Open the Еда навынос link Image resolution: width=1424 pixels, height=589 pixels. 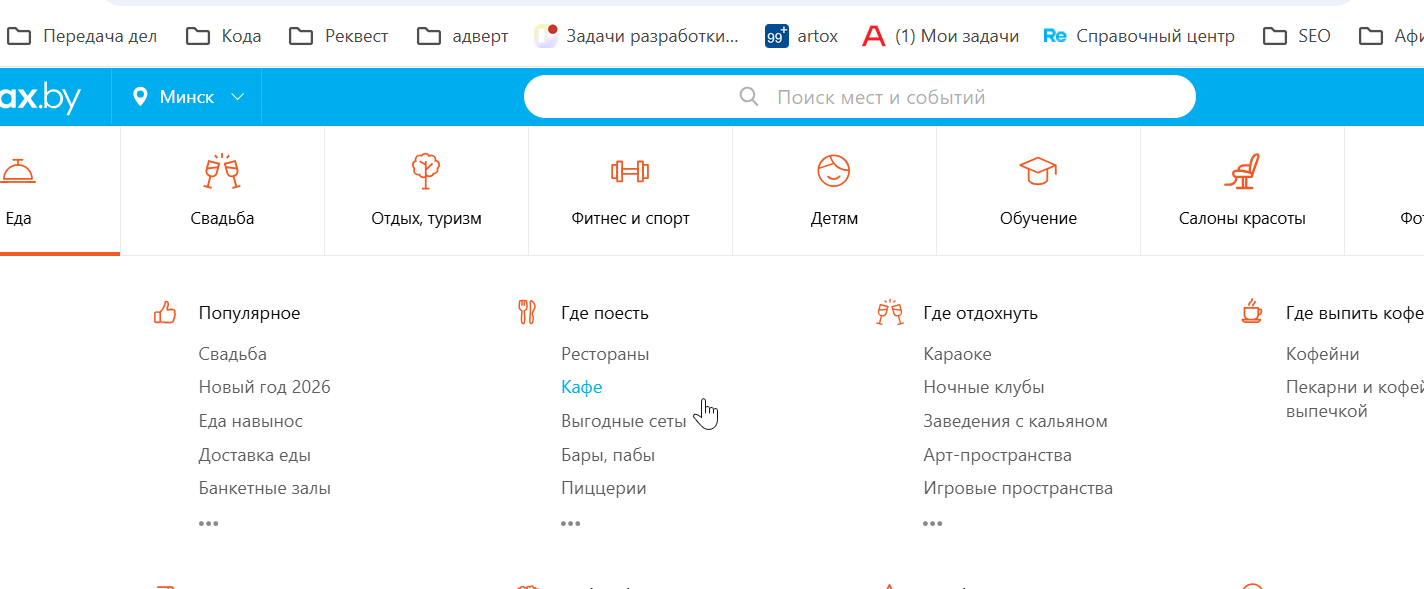251,421
